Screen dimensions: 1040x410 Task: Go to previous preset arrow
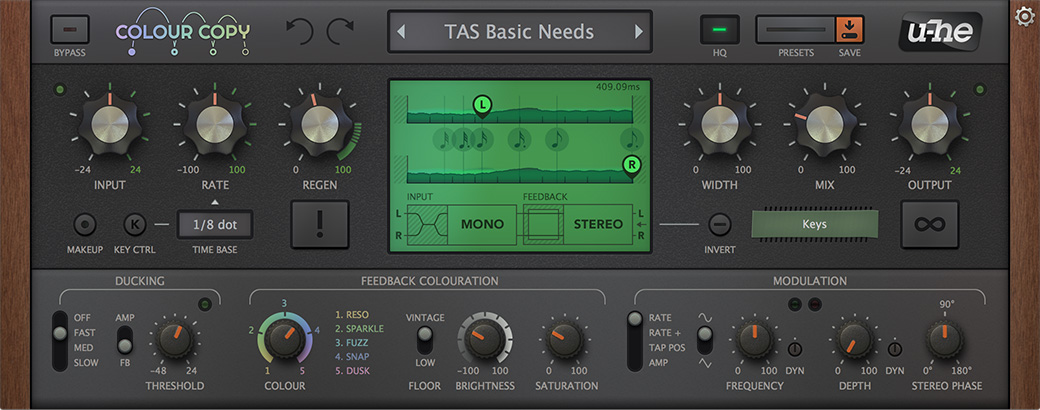[401, 31]
